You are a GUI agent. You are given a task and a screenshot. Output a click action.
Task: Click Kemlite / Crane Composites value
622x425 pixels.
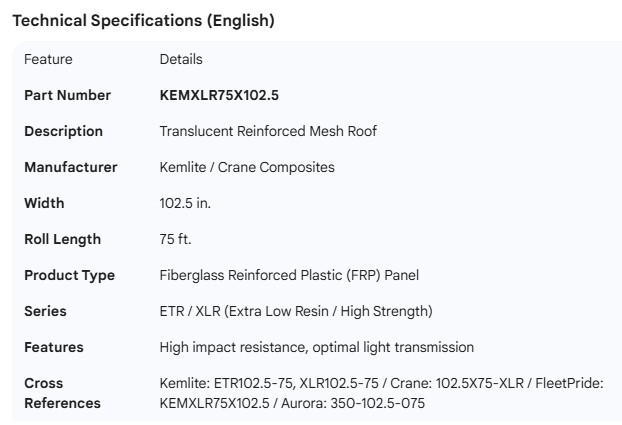247,167
